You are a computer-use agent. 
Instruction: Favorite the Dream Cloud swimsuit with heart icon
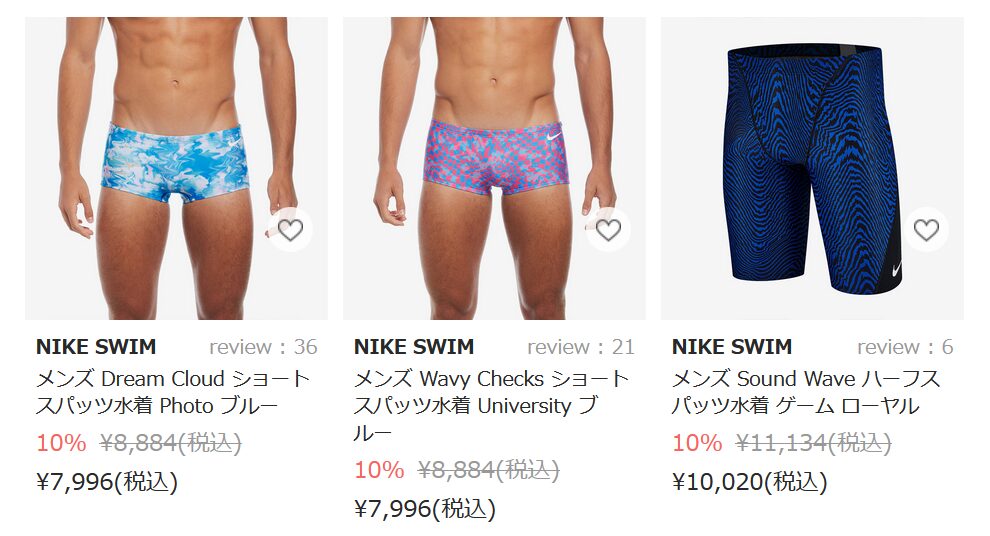point(290,230)
